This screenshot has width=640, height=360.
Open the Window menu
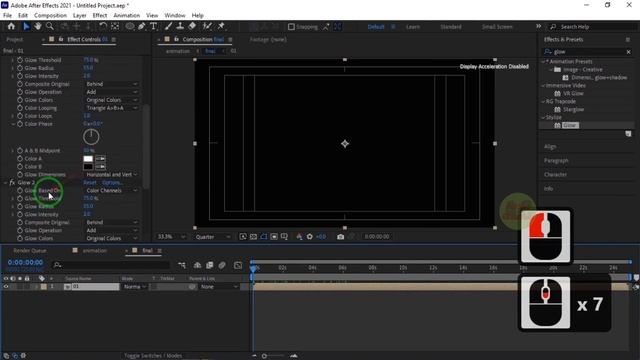175,16
